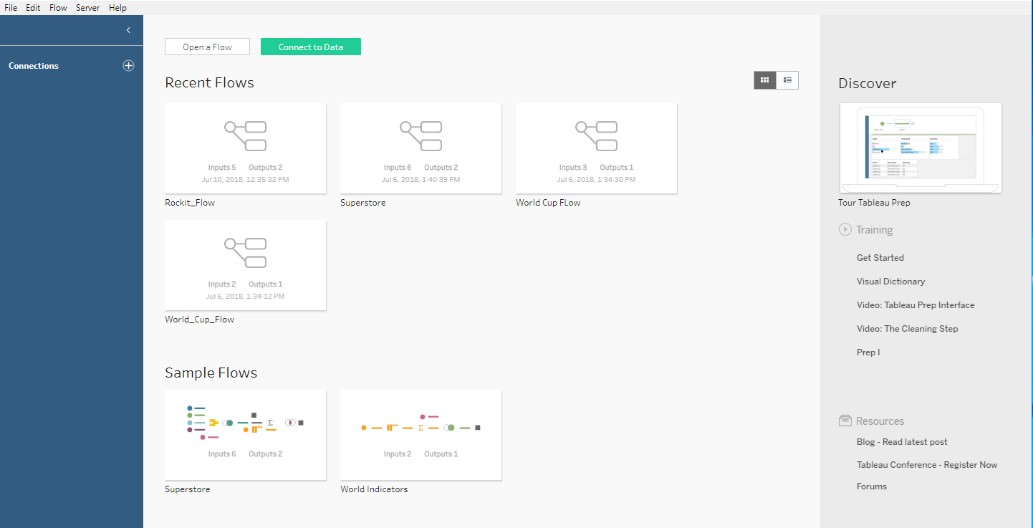Open Video: Tableau Prep Interface link
This screenshot has width=1033, height=528.
(x=916, y=305)
